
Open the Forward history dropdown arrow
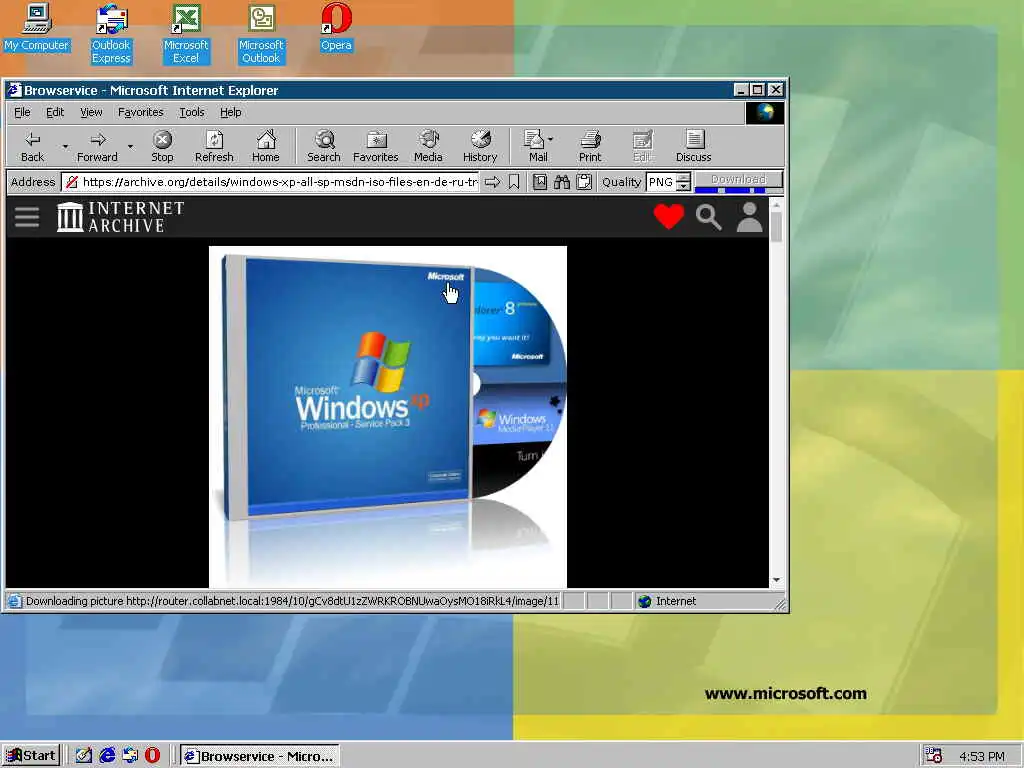(130, 146)
